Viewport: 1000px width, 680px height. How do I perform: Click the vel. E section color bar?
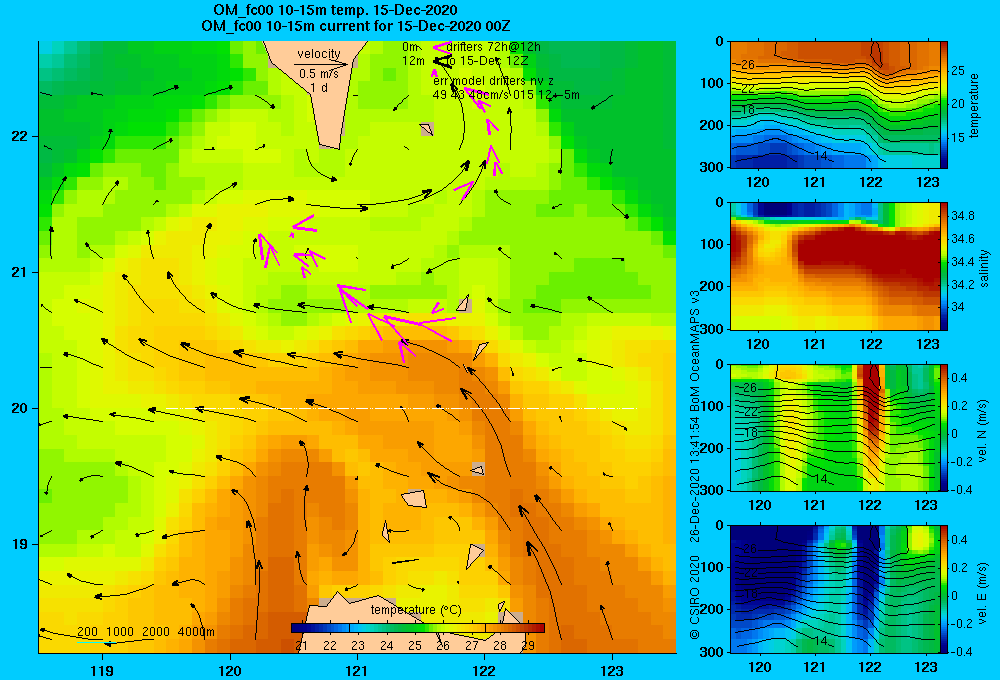point(944,589)
